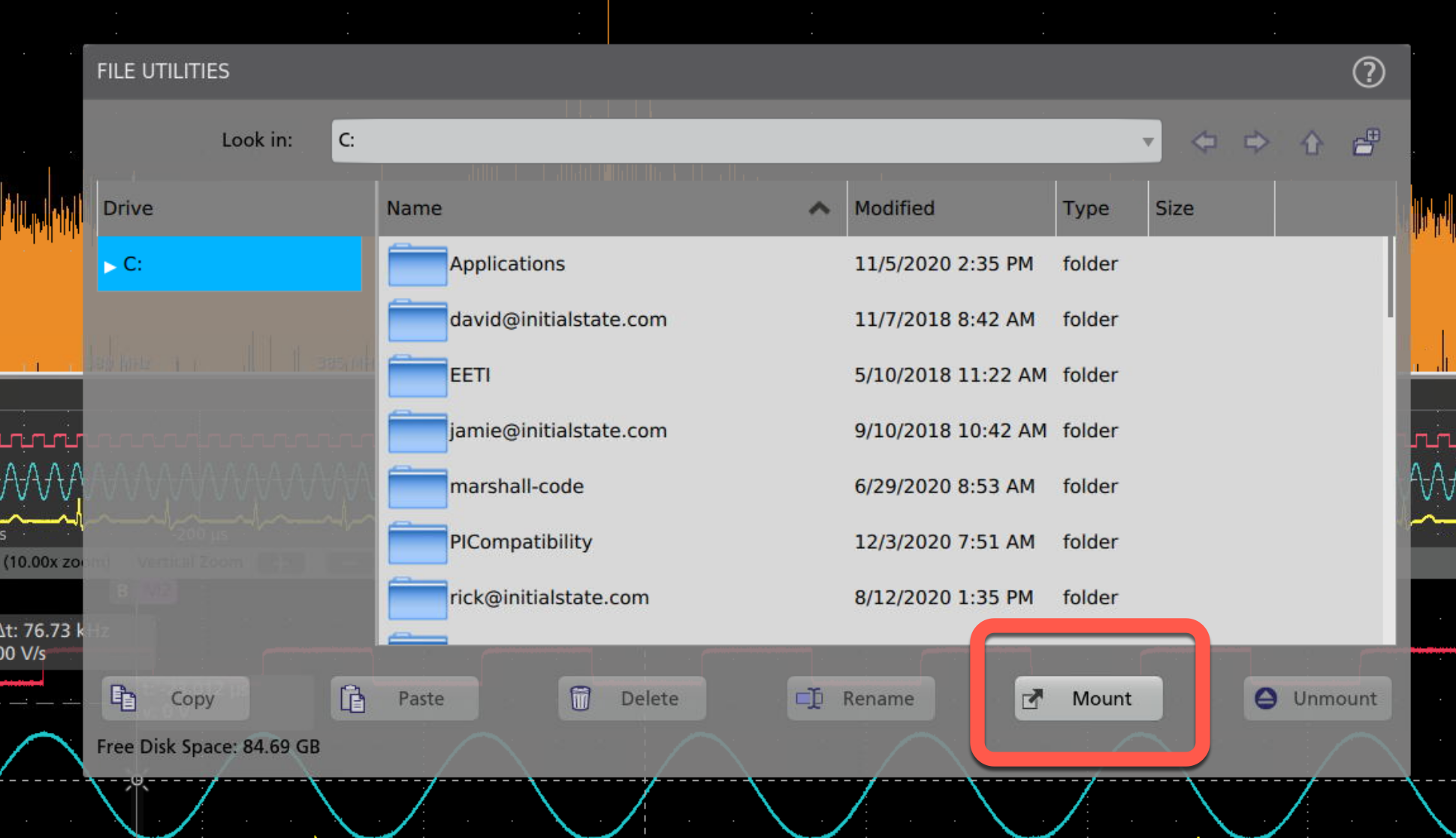Select the EETI folder icon
Viewport: 1456px width, 838px height.
coord(418,375)
